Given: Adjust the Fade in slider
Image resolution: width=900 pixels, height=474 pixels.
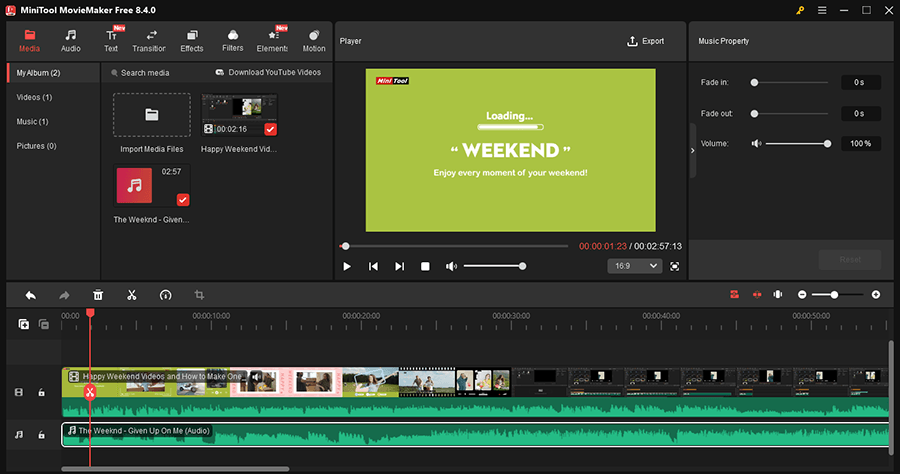Looking at the screenshot, I should tap(790, 83).
